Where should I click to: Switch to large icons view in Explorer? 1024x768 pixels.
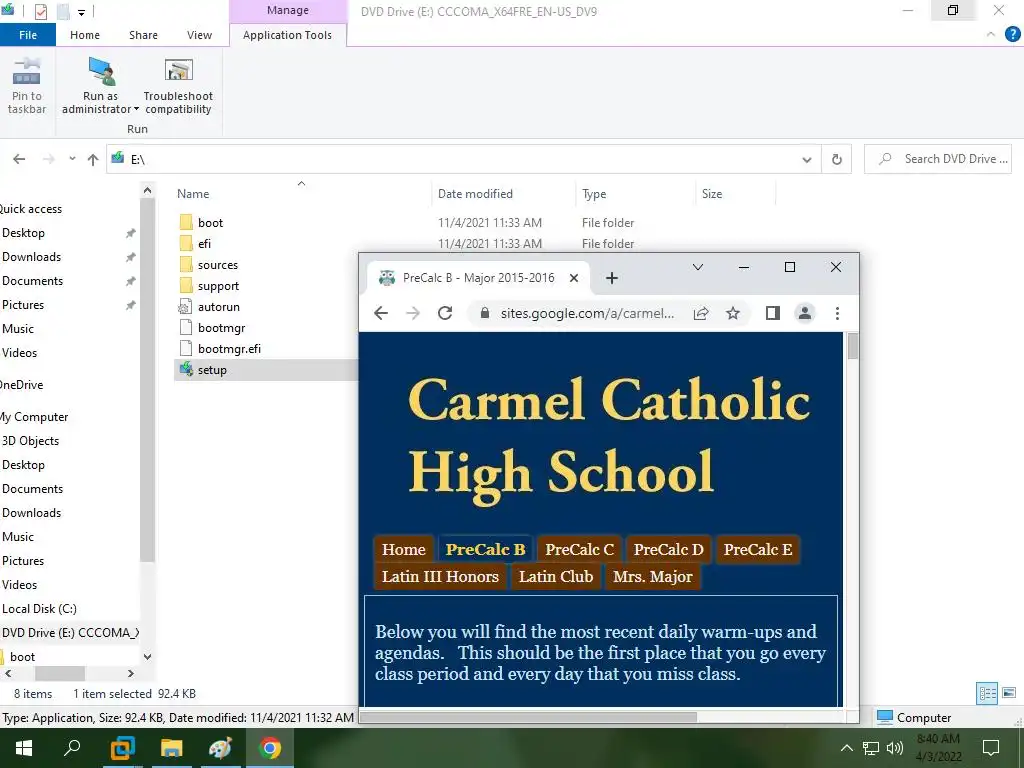(x=1008, y=693)
